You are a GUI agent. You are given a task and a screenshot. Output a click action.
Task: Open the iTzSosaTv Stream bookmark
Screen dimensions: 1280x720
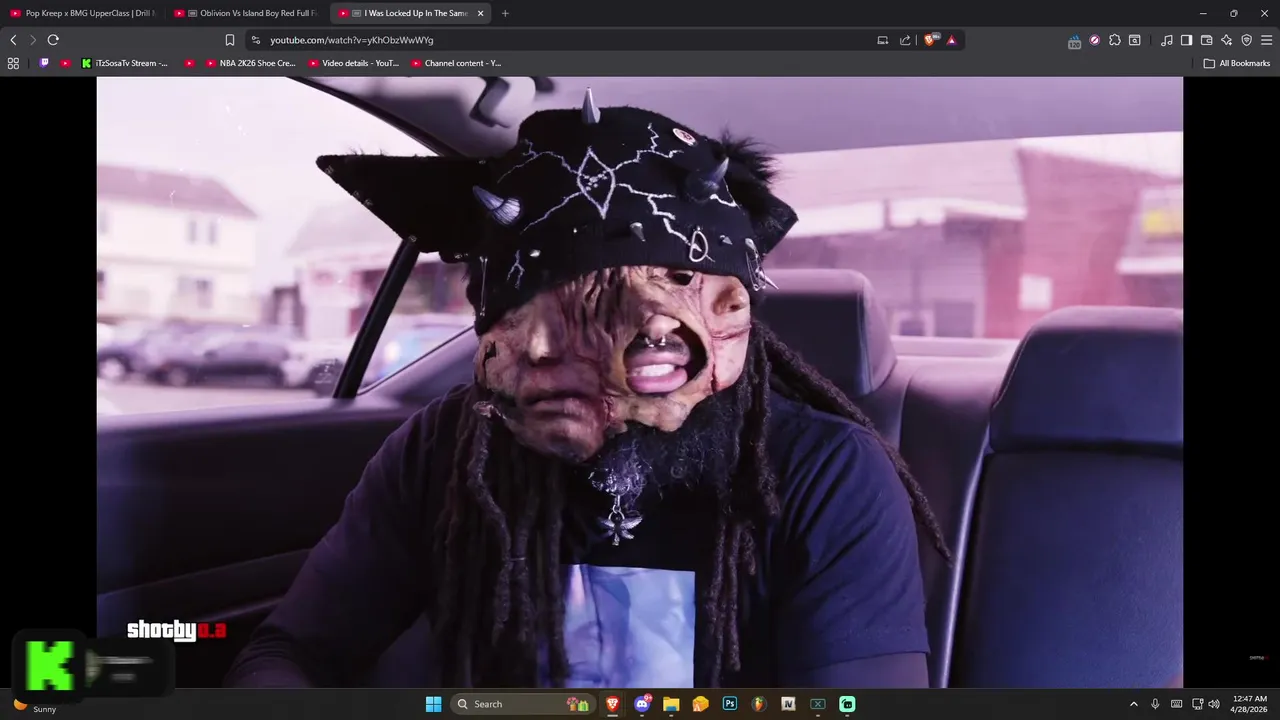coord(125,63)
